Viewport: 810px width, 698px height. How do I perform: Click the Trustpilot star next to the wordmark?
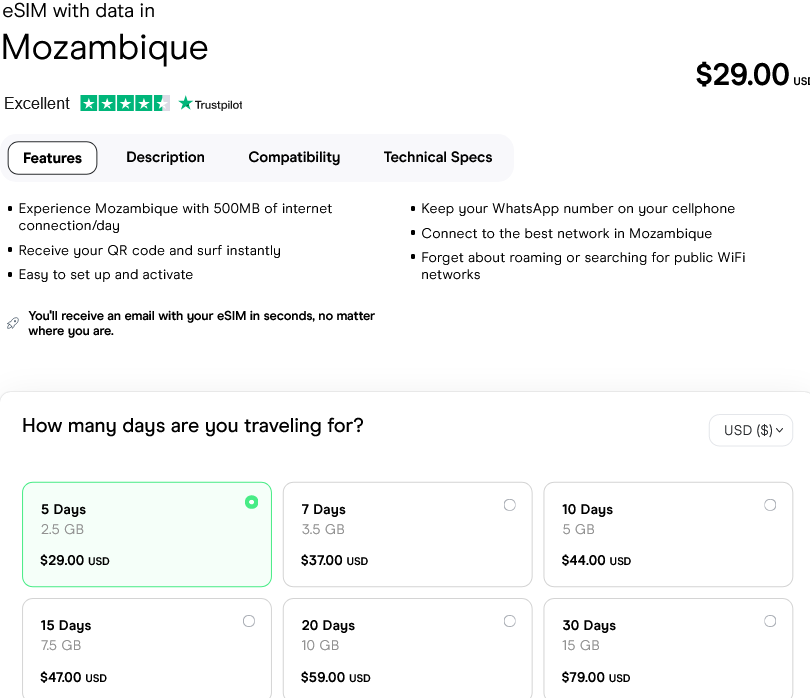pyautogui.click(x=186, y=103)
